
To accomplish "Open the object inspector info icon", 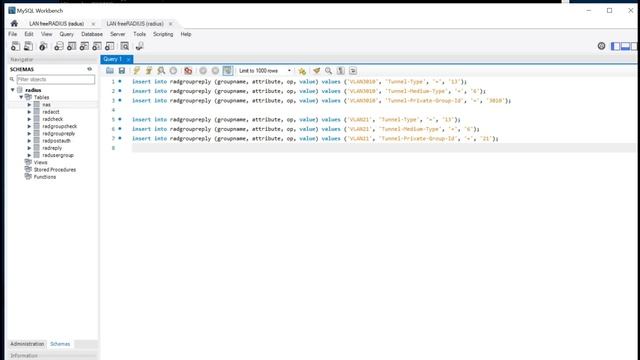I will coord(43,46).
